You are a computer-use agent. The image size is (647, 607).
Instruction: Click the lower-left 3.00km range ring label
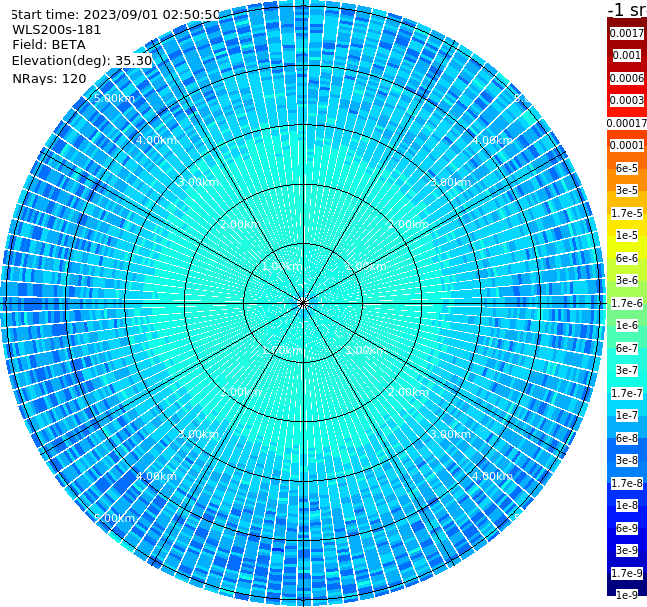point(198,434)
